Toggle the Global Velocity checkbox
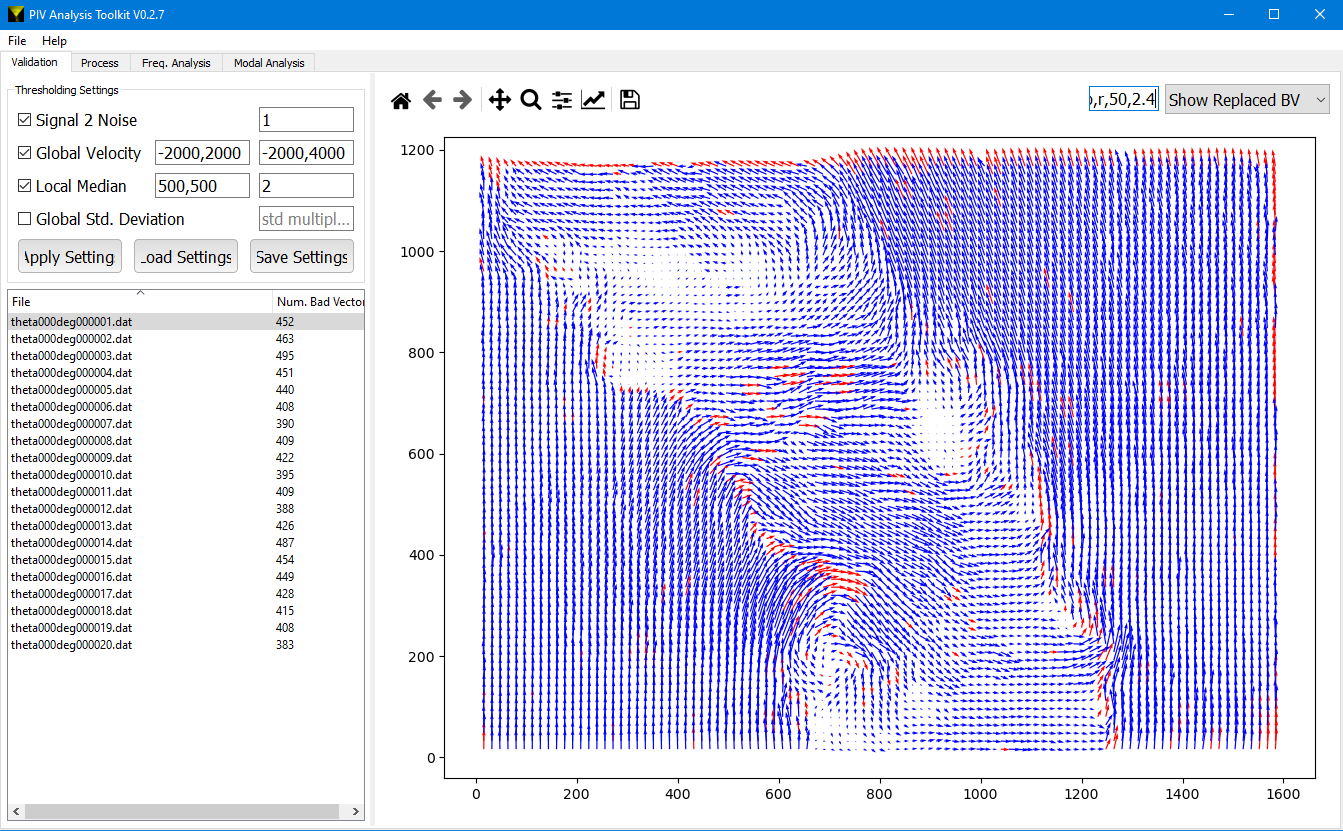Image resolution: width=1343 pixels, height=831 pixels. [x=25, y=153]
